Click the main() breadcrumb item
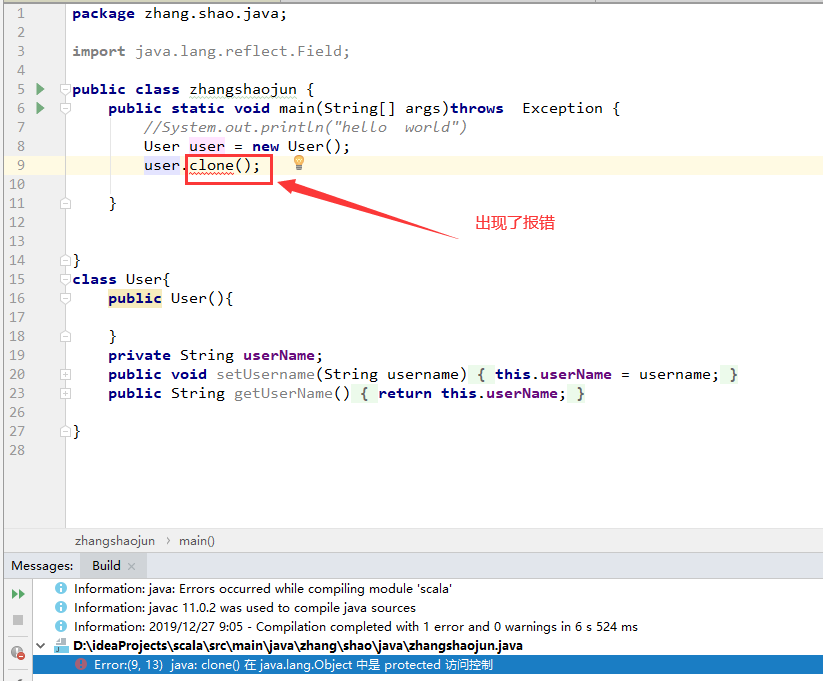This screenshot has width=823, height=681. coord(196,540)
